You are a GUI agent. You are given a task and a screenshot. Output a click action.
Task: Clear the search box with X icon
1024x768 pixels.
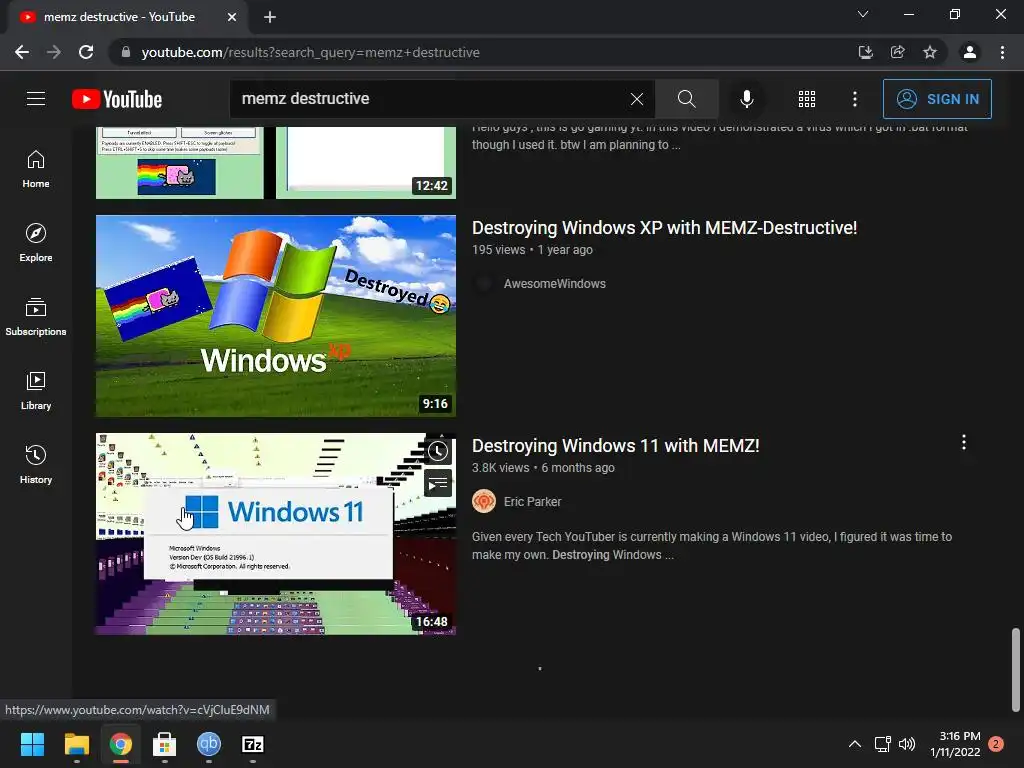pyautogui.click(x=637, y=99)
